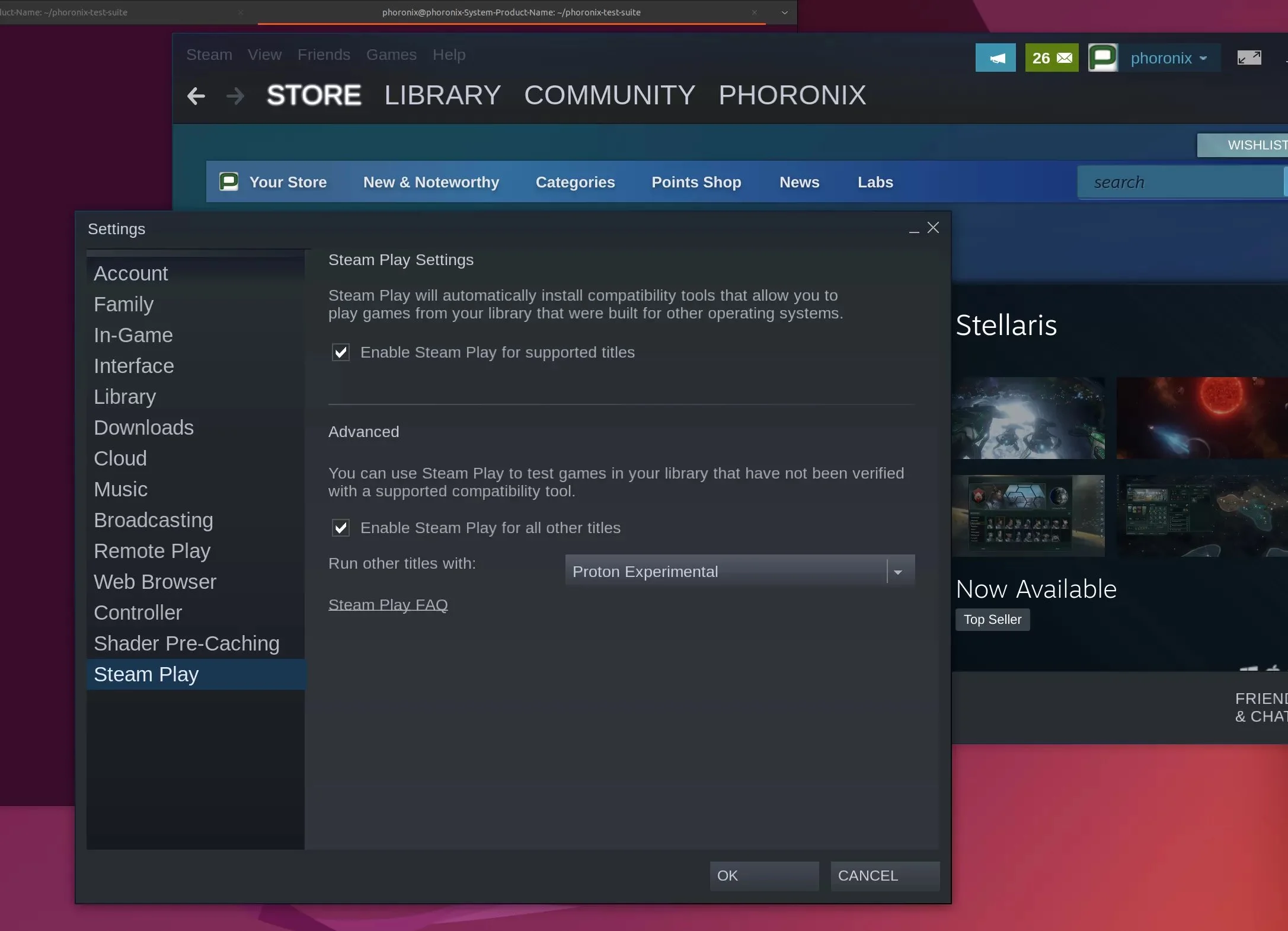1288x931 pixels.
Task: Select Cloud settings category
Action: point(196,458)
